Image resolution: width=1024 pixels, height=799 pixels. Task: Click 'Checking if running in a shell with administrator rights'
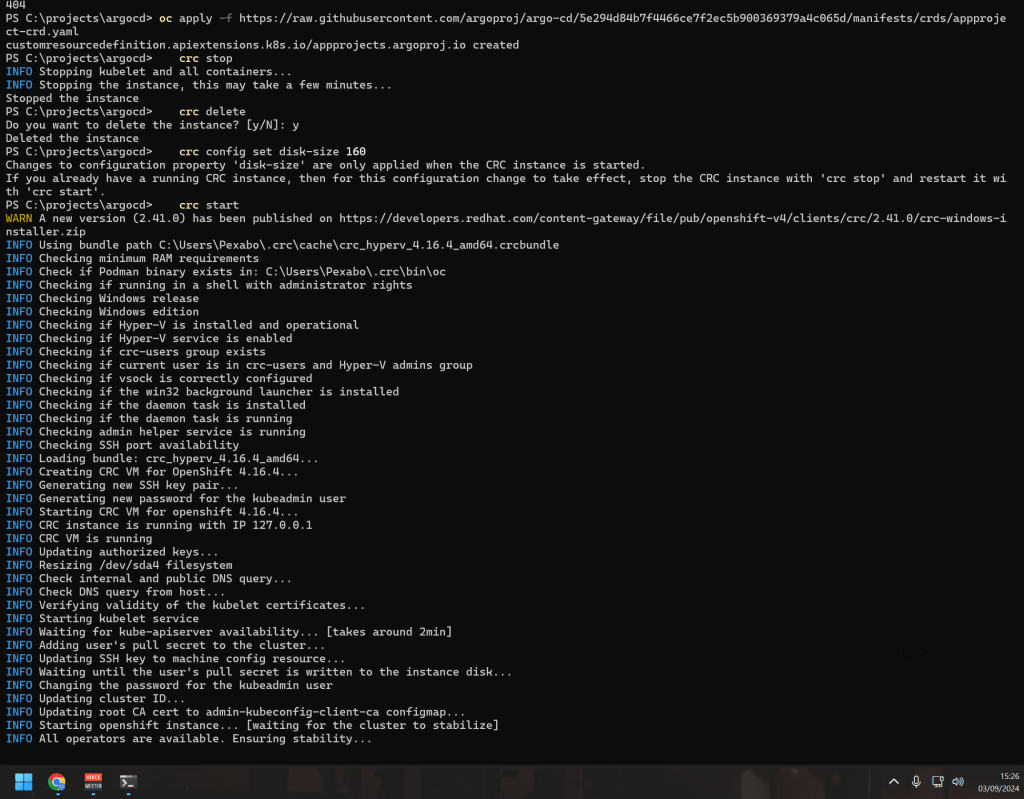pos(209,285)
